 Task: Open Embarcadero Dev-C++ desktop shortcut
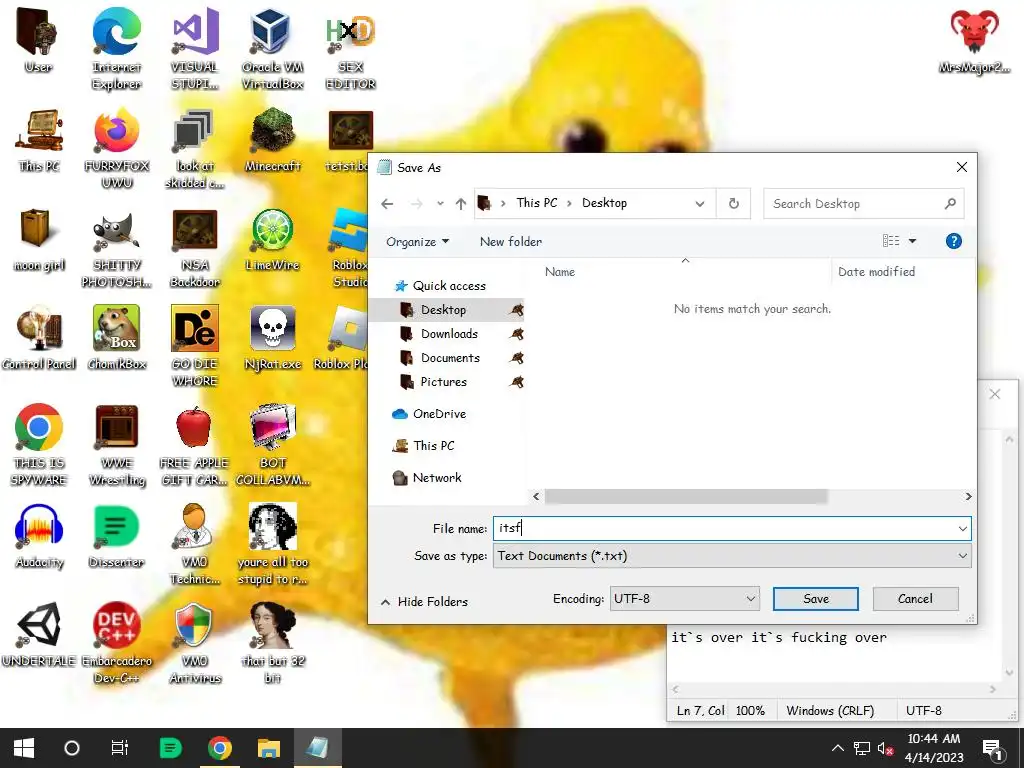pyautogui.click(x=117, y=643)
